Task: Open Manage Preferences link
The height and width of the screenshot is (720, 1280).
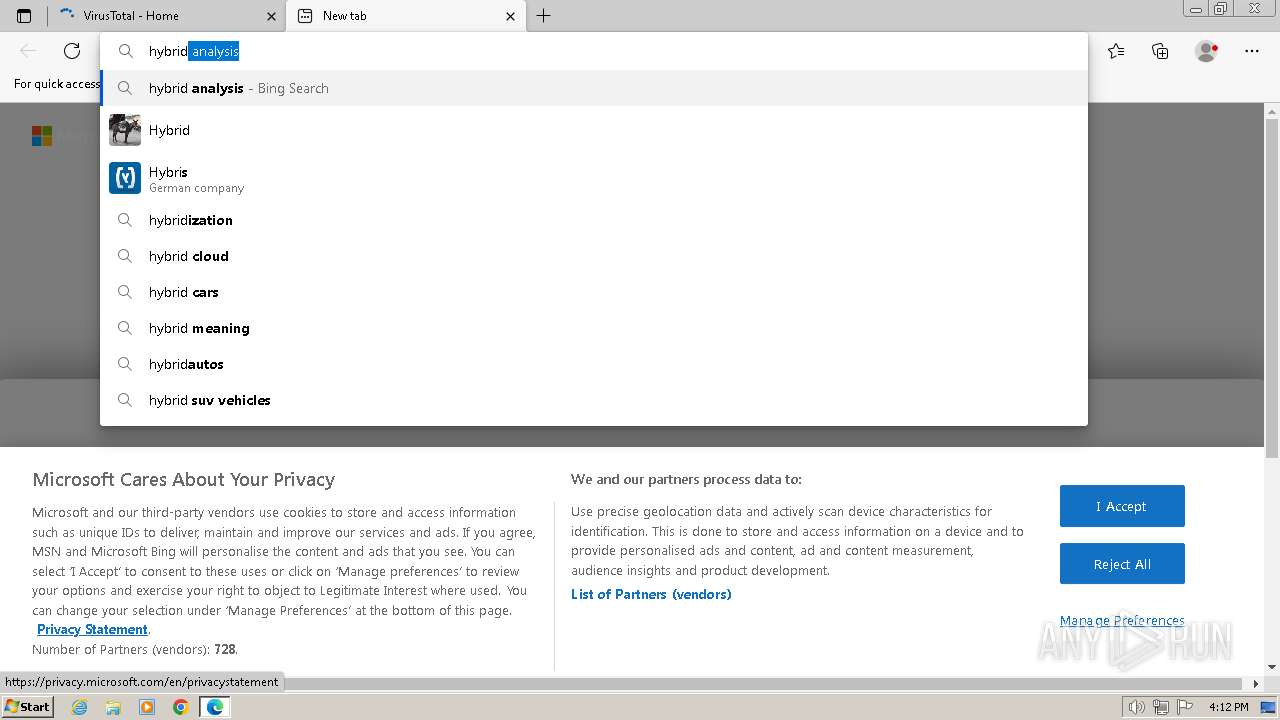Action: 1122,621
